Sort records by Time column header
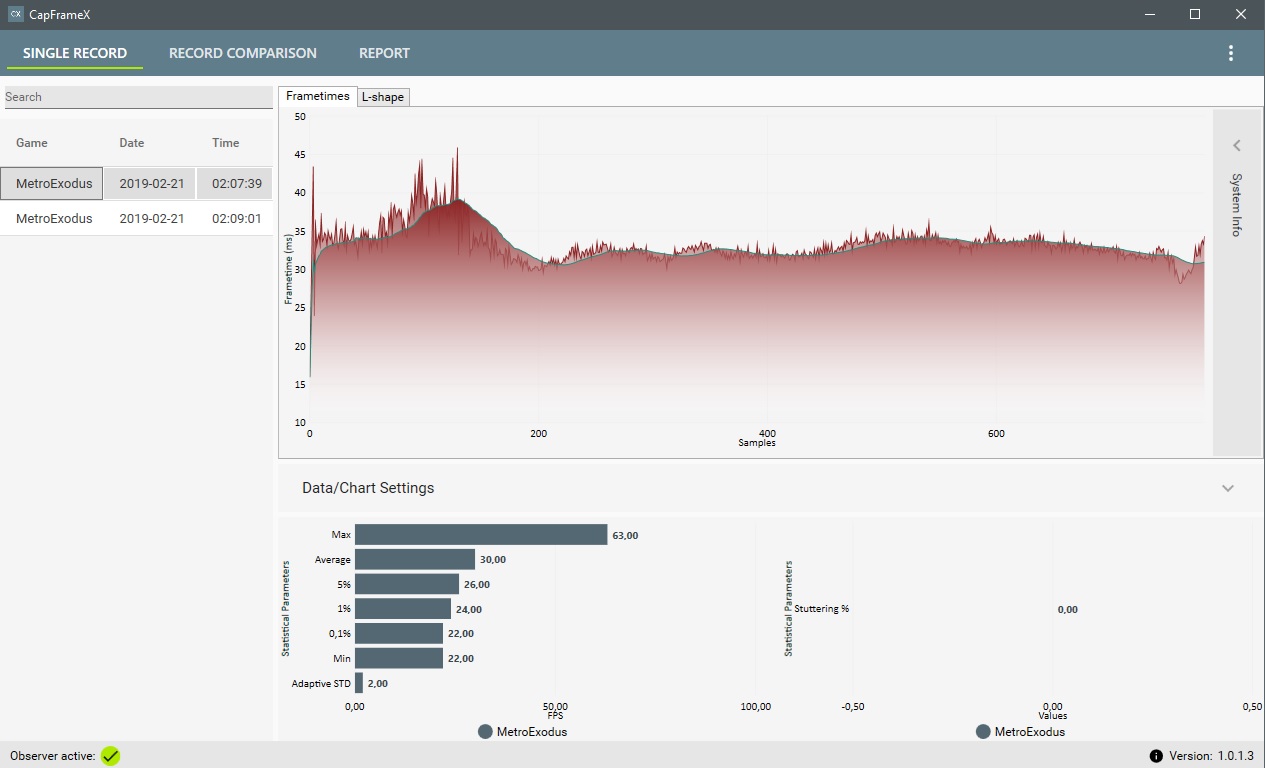This screenshot has height=768, width=1265. click(226, 143)
